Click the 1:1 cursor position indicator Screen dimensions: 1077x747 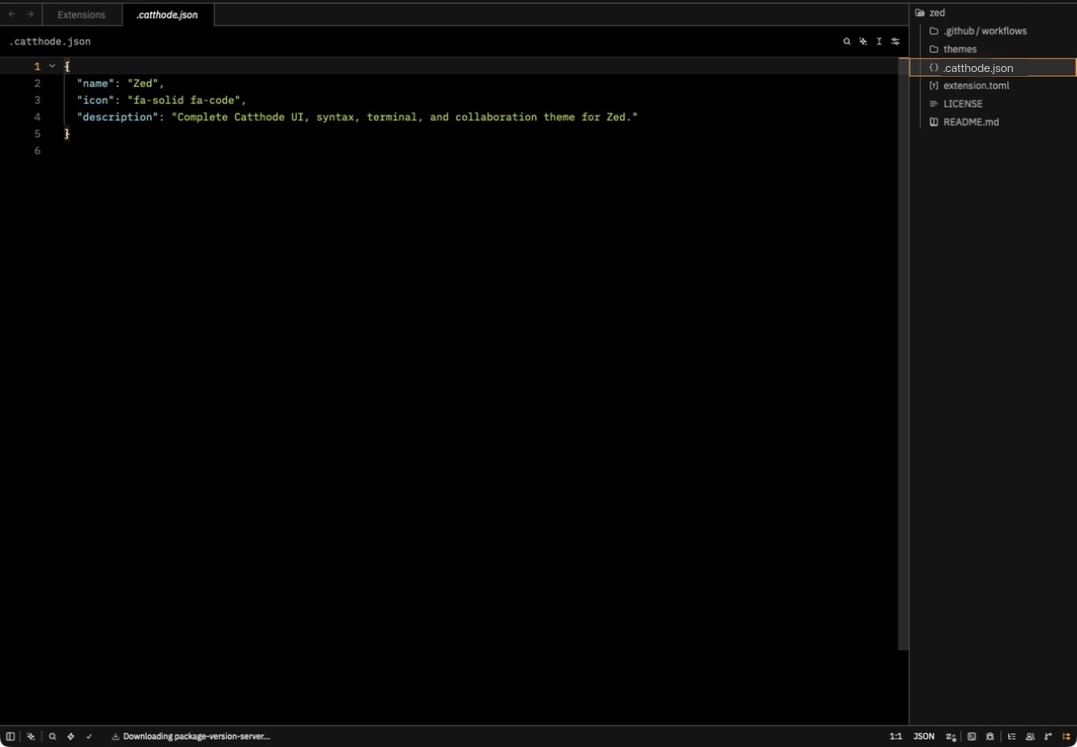coord(896,736)
